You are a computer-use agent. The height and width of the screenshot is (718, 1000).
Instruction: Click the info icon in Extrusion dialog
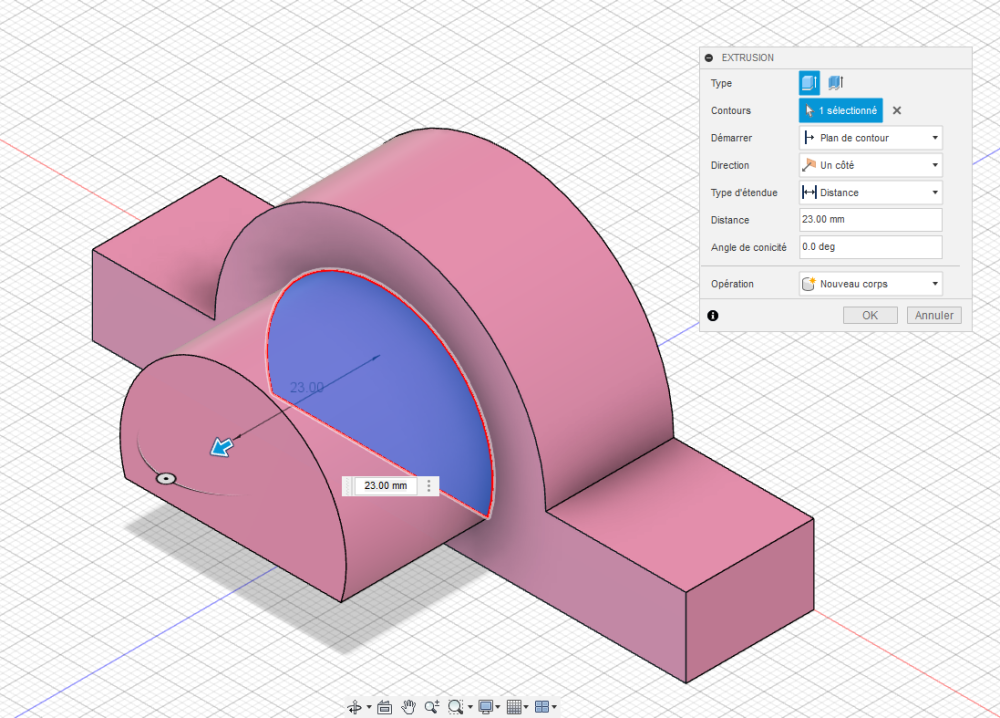click(x=712, y=315)
